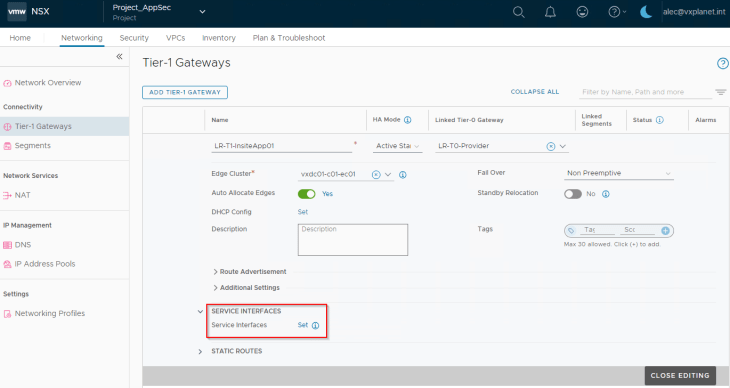This screenshot has width=730, height=388.
Task: Enable the Standby Relocation toggle
Action: [x=573, y=194]
